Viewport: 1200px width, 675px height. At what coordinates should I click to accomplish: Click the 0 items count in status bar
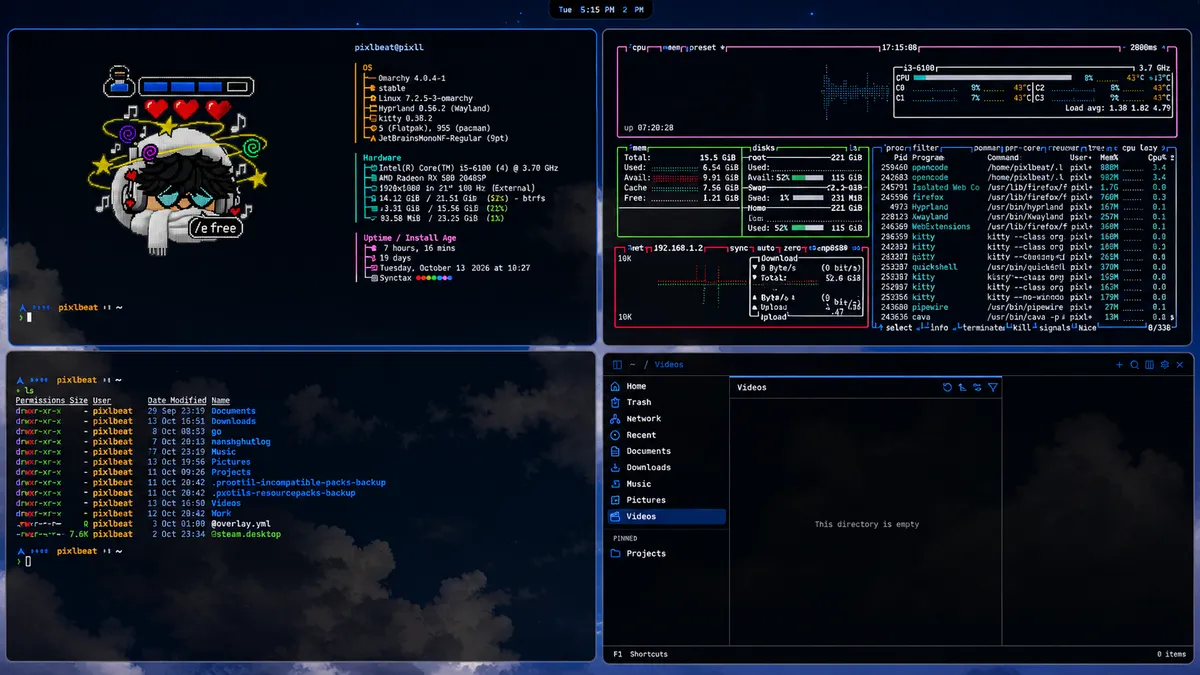pos(1171,654)
